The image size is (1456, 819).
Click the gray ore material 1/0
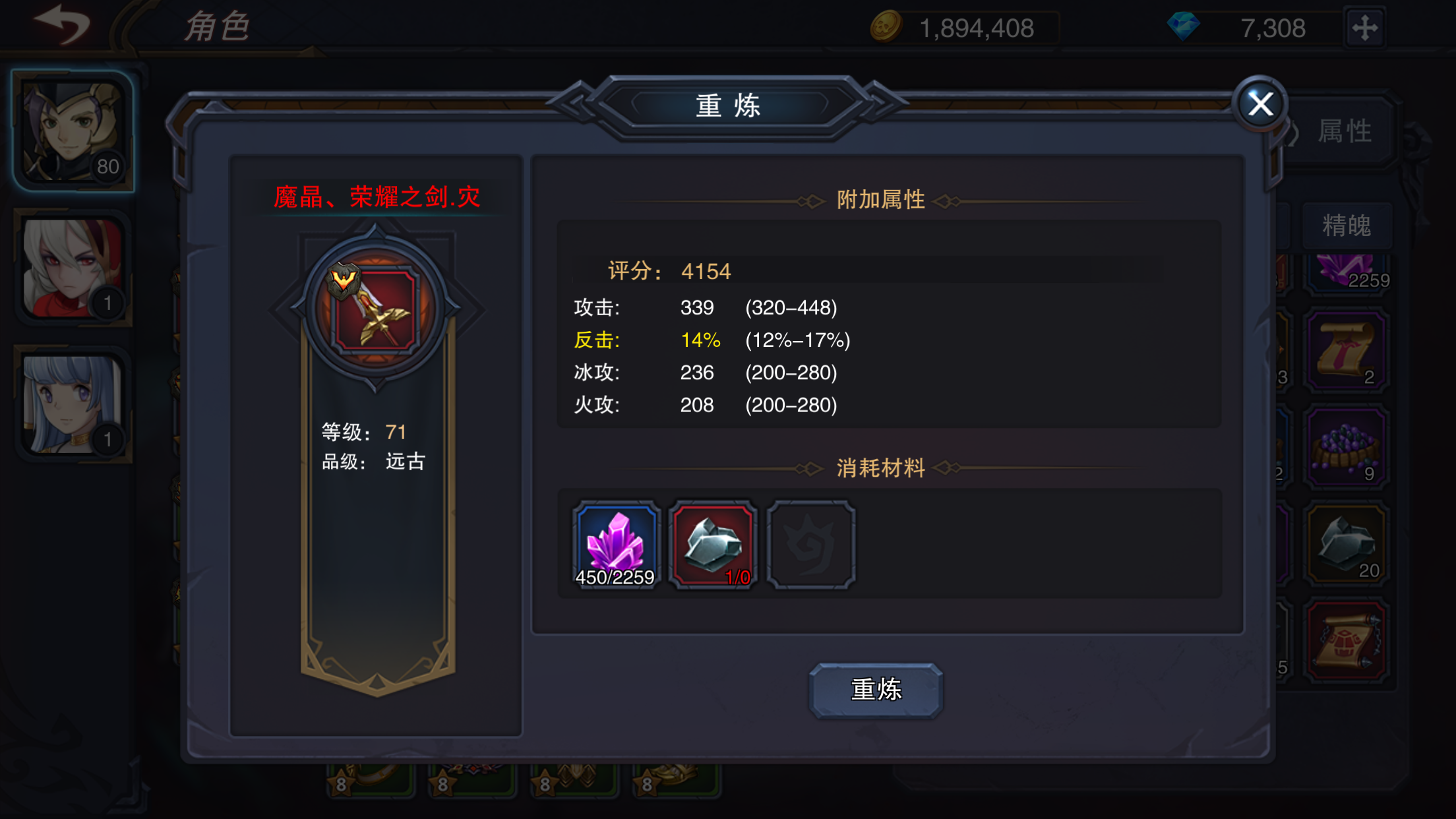[x=713, y=544]
